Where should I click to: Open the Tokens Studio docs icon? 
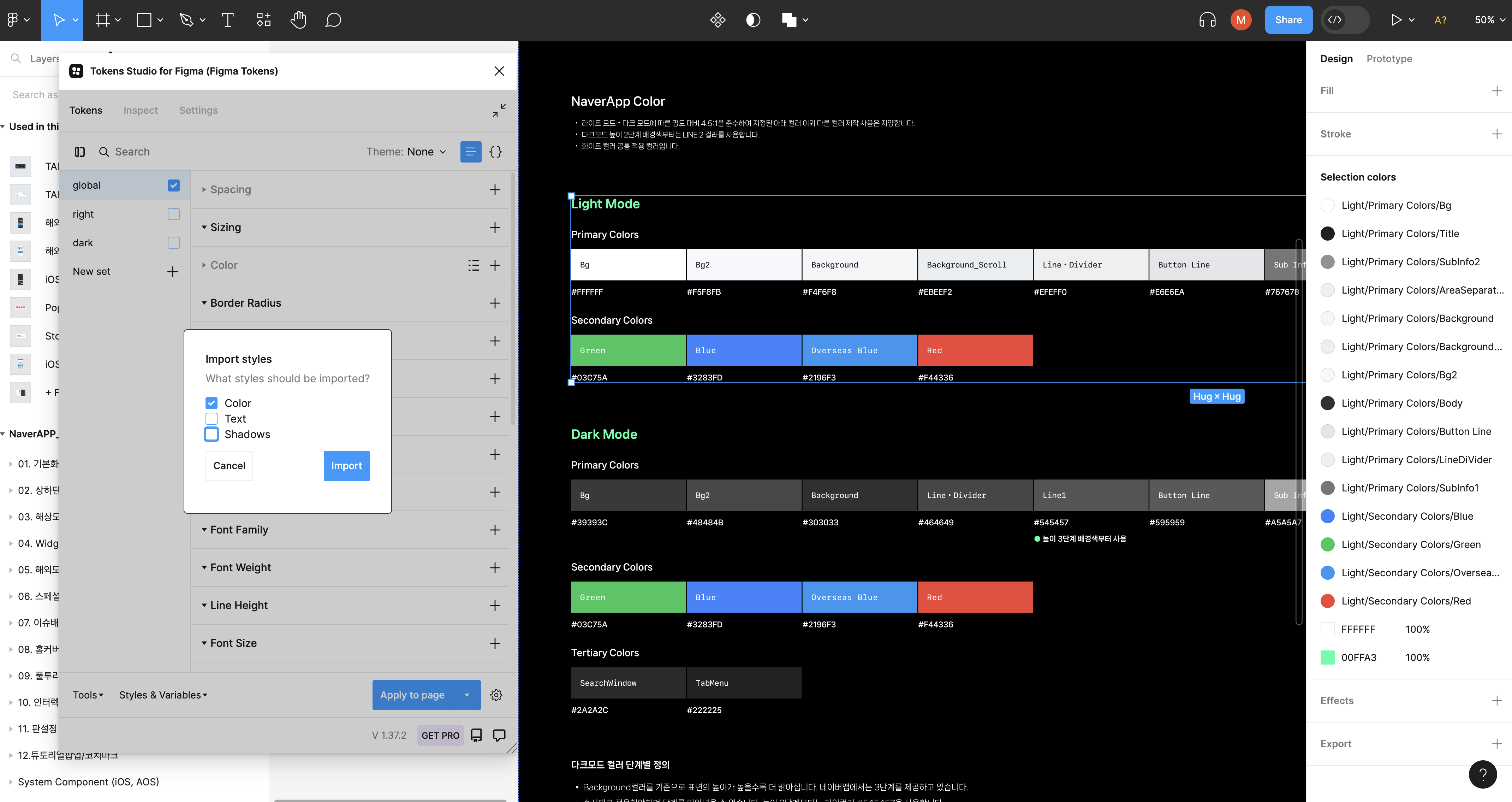477,736
